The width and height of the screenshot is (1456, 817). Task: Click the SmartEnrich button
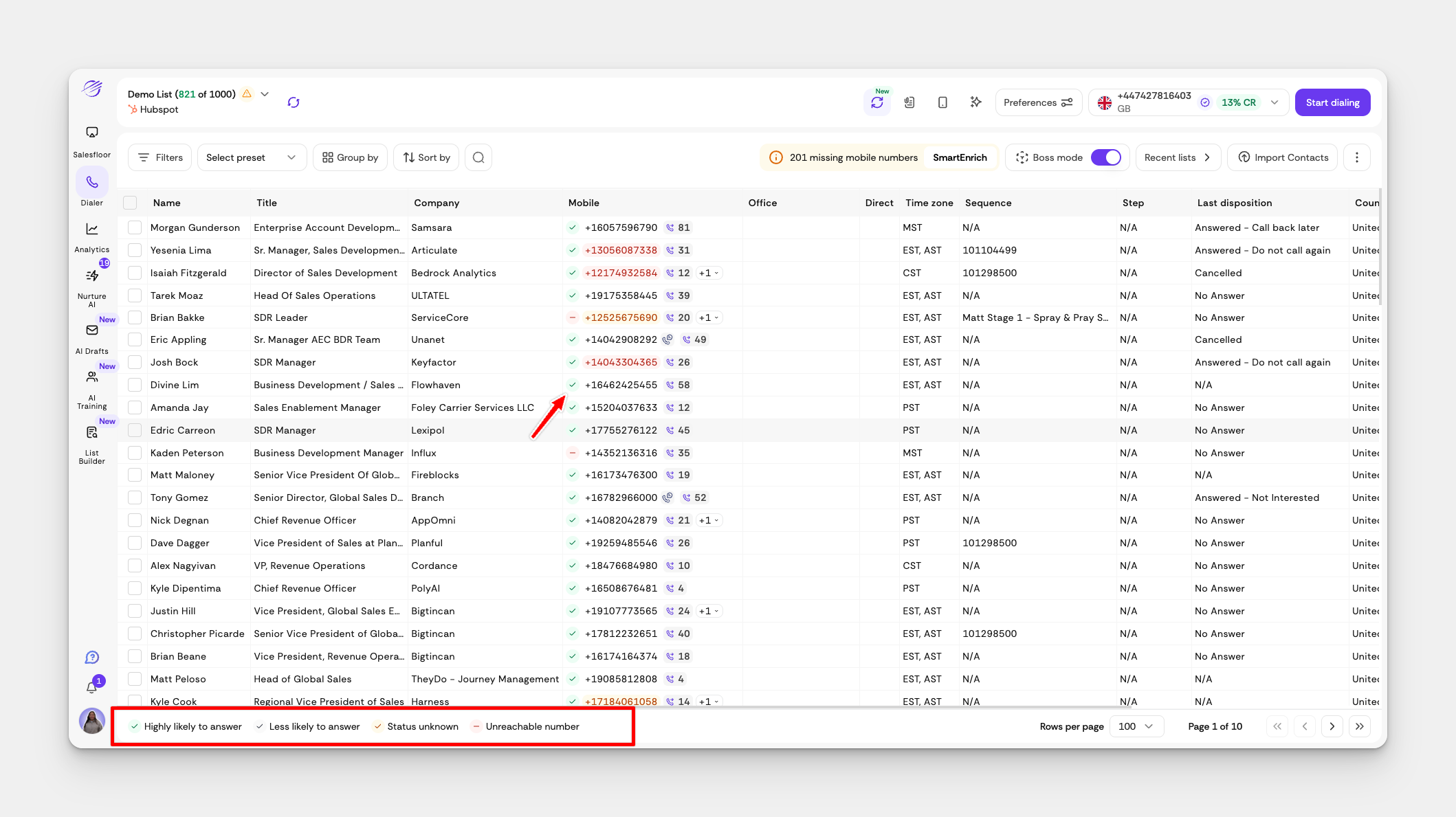coord(960,157)
